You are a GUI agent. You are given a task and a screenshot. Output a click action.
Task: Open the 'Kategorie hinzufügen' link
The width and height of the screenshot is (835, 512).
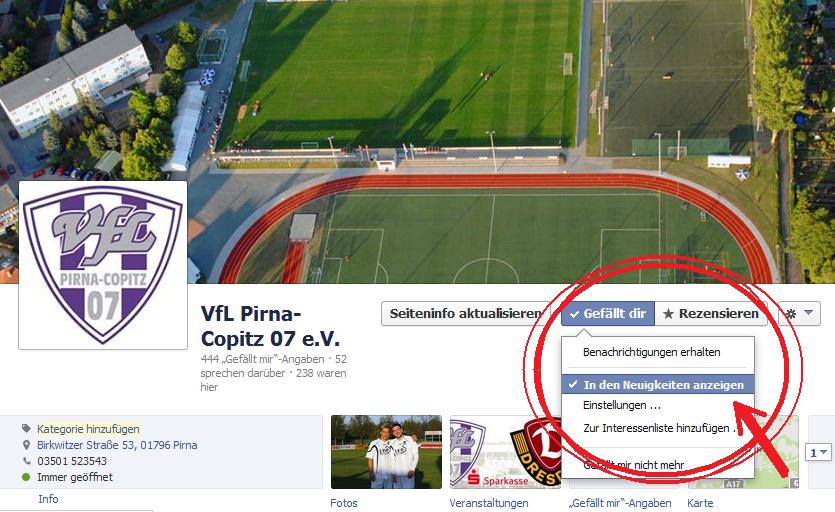coord(88,429)
